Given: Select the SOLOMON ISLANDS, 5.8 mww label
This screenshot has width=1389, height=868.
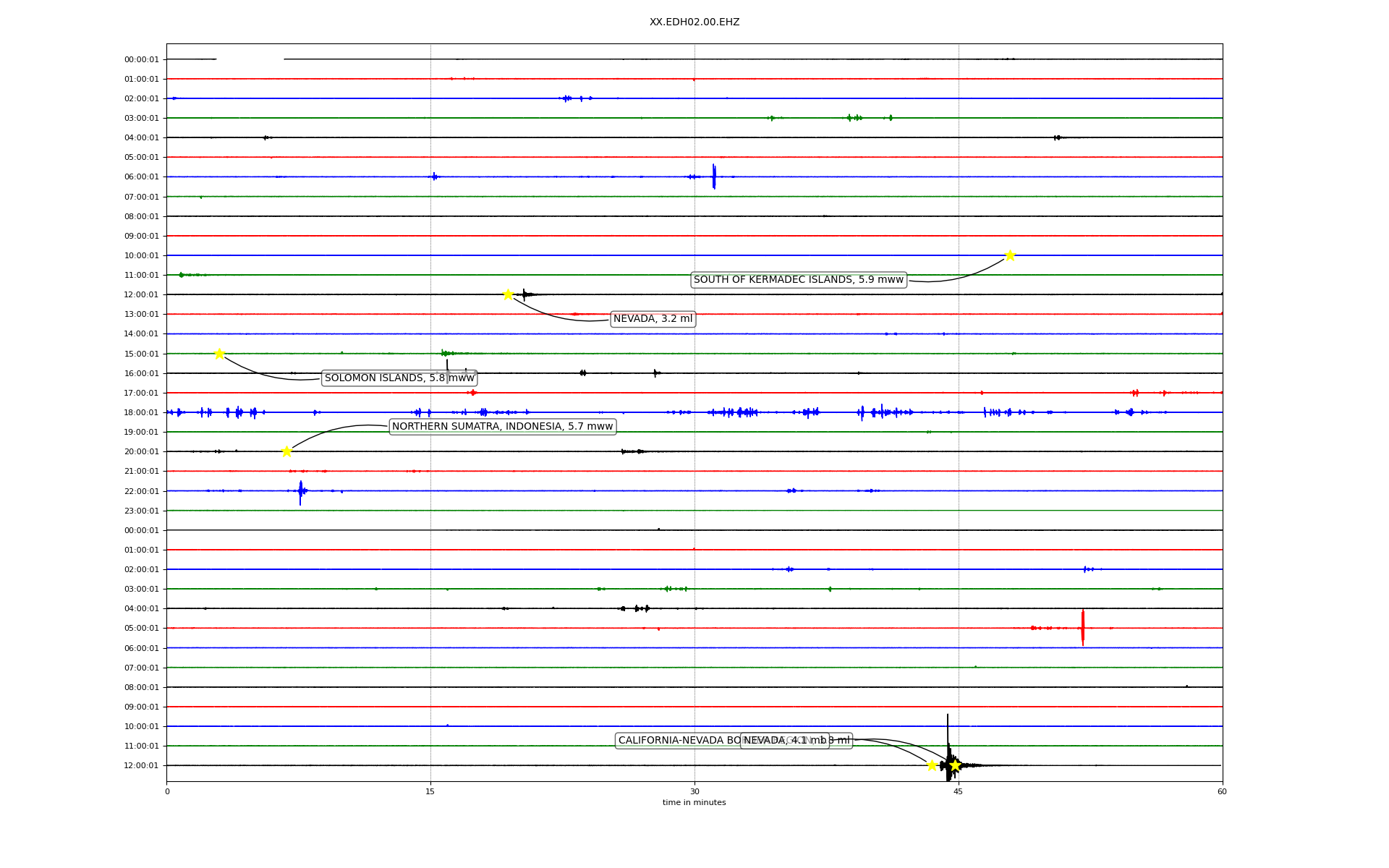Looking at the screenshot, I should [399, 378].
